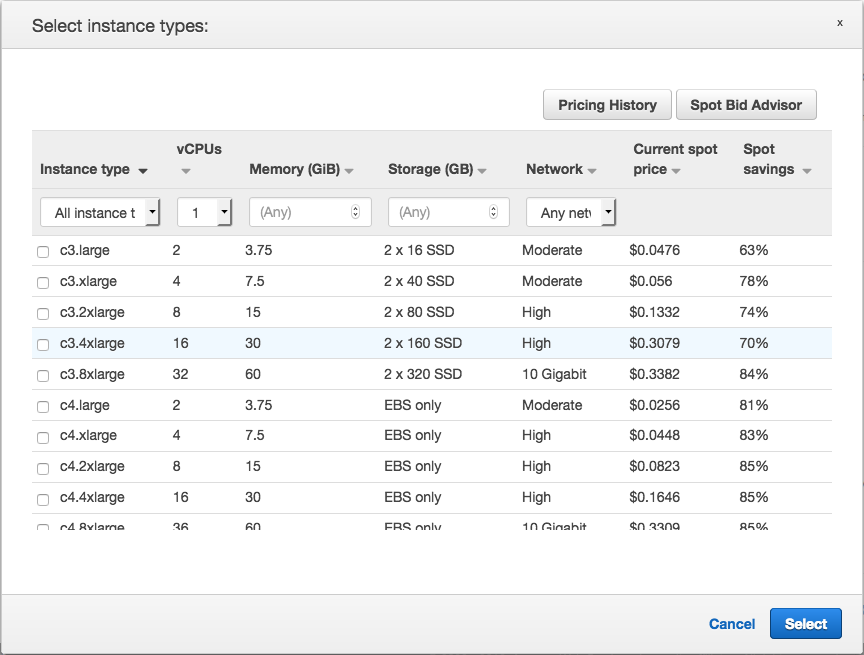Sort by Network column arrow
This screenshot has height=655, width=864.
[592, 171]
